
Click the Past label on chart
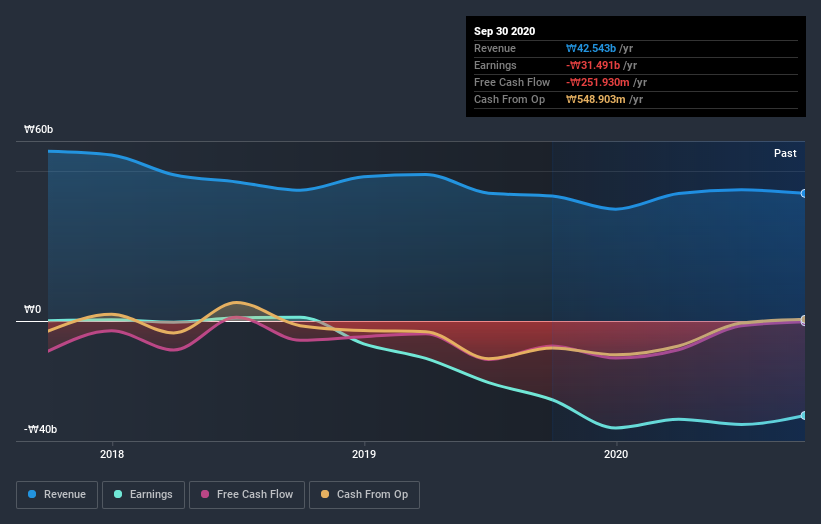785,153
